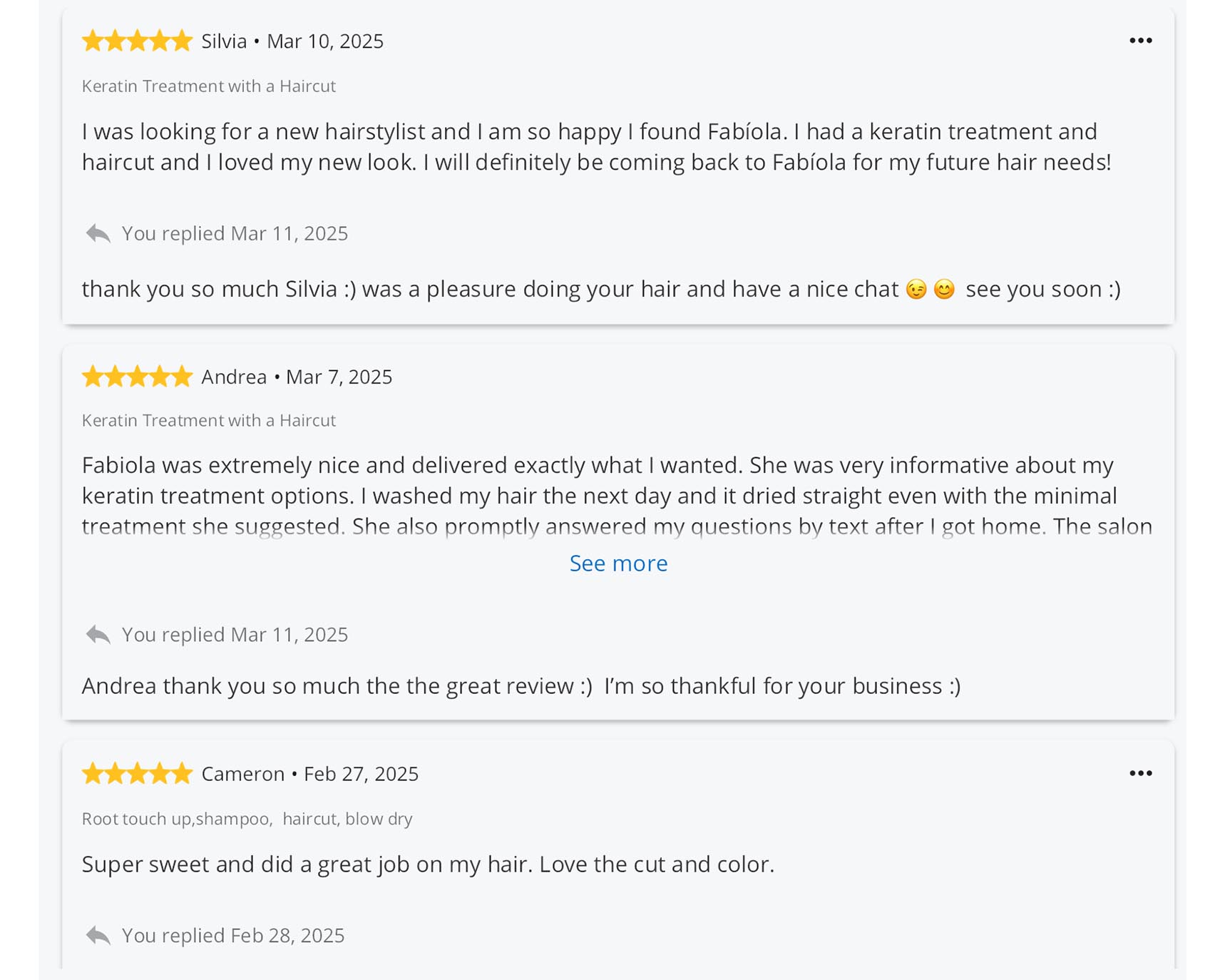1225x980 pixels.
Task: Click the reviewer name Cameron
Action: click(x=242, y=774)
